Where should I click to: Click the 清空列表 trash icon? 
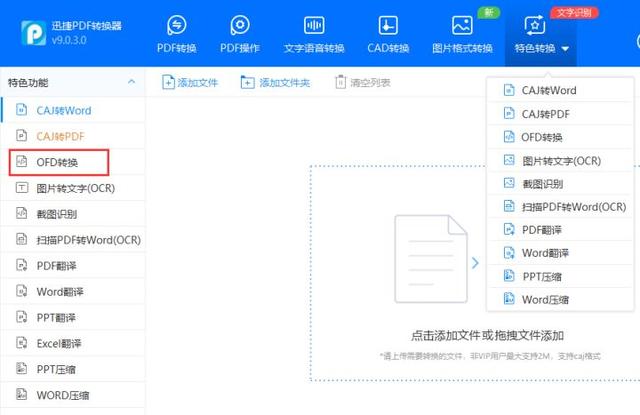point(340,82)
